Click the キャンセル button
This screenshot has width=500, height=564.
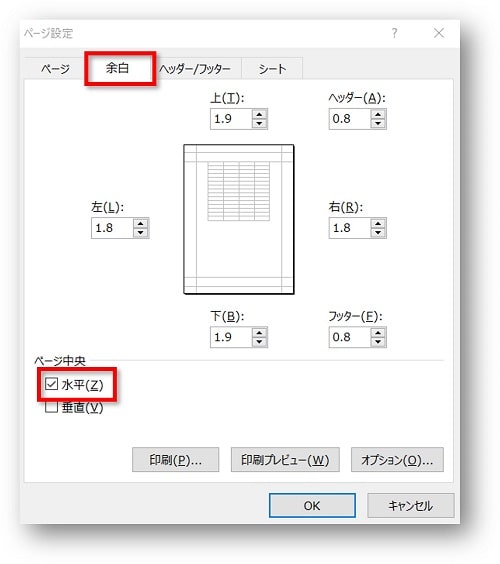(410, 505)
